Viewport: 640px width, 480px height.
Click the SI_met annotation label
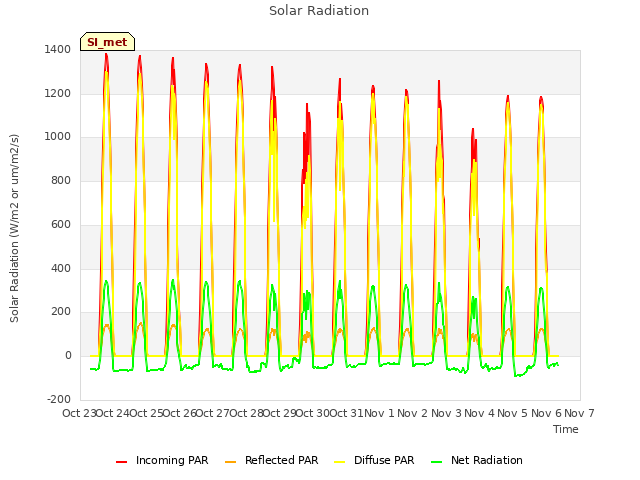(x=107, y=42)
